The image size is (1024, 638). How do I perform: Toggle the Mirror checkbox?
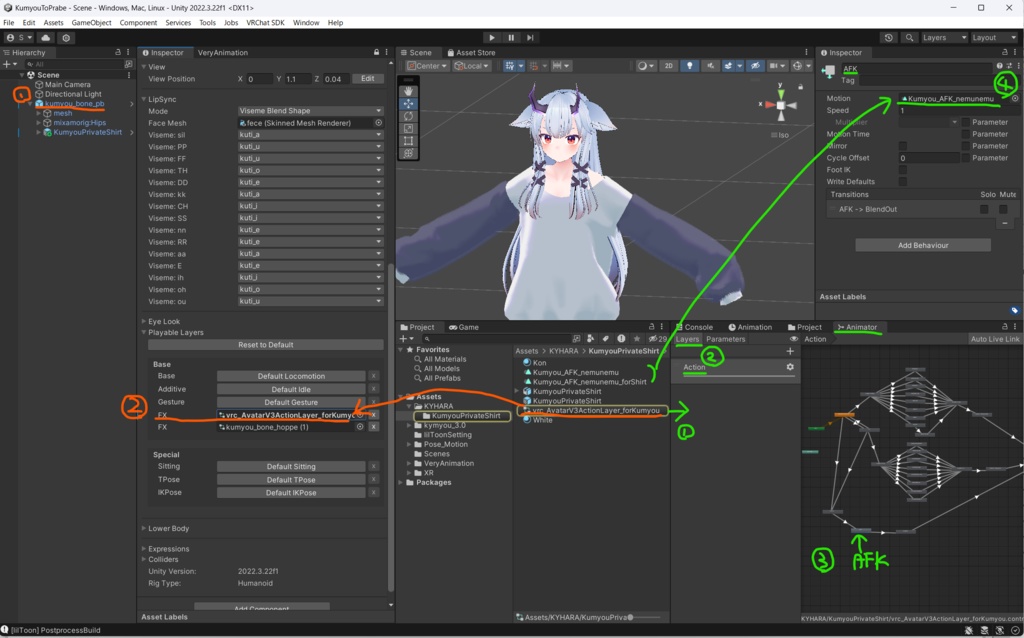click(903, 146)
